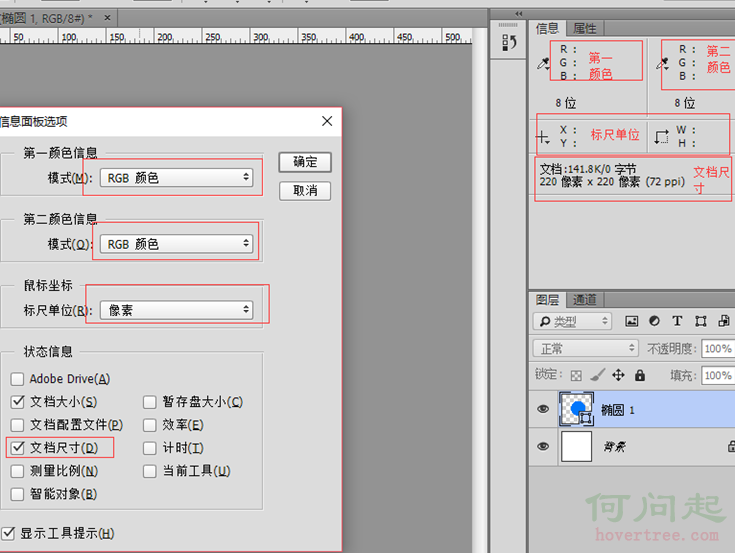735x553 pixels.
Task: Uncheck the 文档尺寸(D) checkbox
Action: point(17,448)
